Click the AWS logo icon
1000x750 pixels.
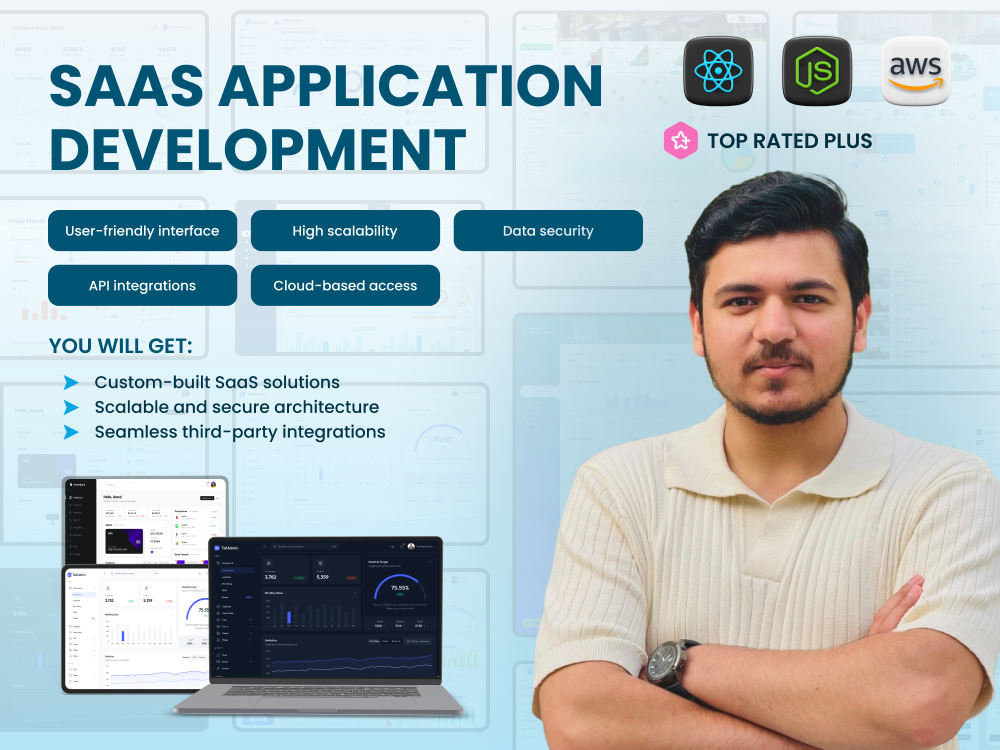[x=916, y=71]
